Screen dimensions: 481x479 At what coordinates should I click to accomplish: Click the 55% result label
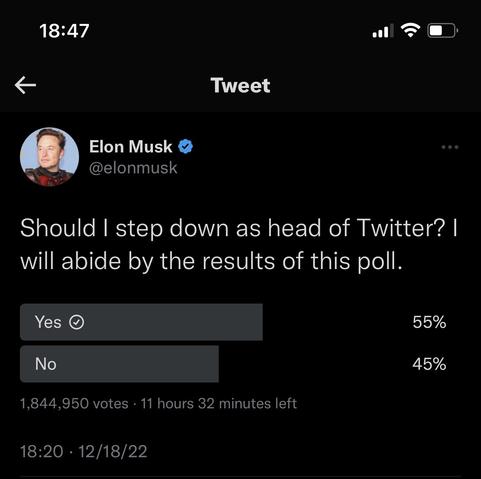point(429,322)
